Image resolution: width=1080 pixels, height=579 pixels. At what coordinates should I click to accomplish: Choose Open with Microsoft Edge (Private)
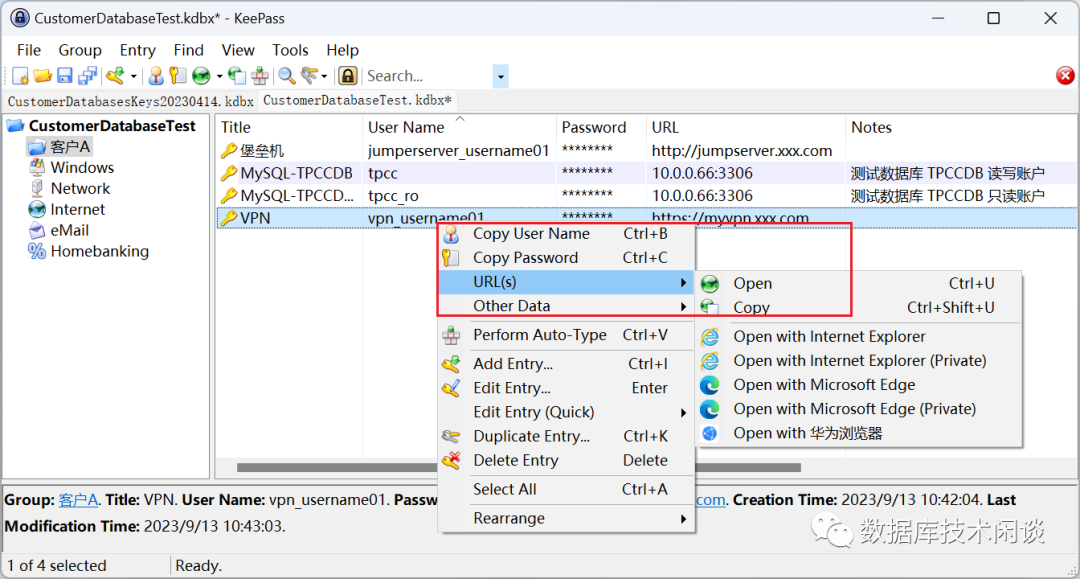[x=858, y=409]
